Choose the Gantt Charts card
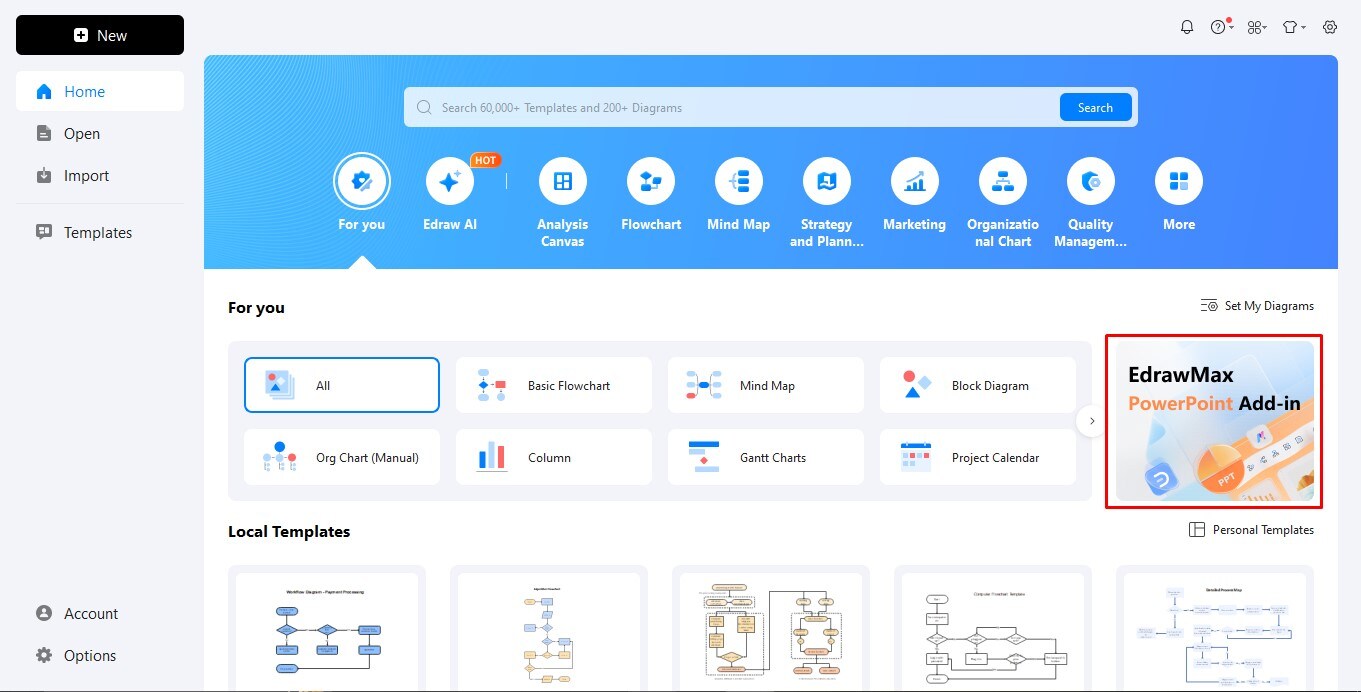 [766, 457]
